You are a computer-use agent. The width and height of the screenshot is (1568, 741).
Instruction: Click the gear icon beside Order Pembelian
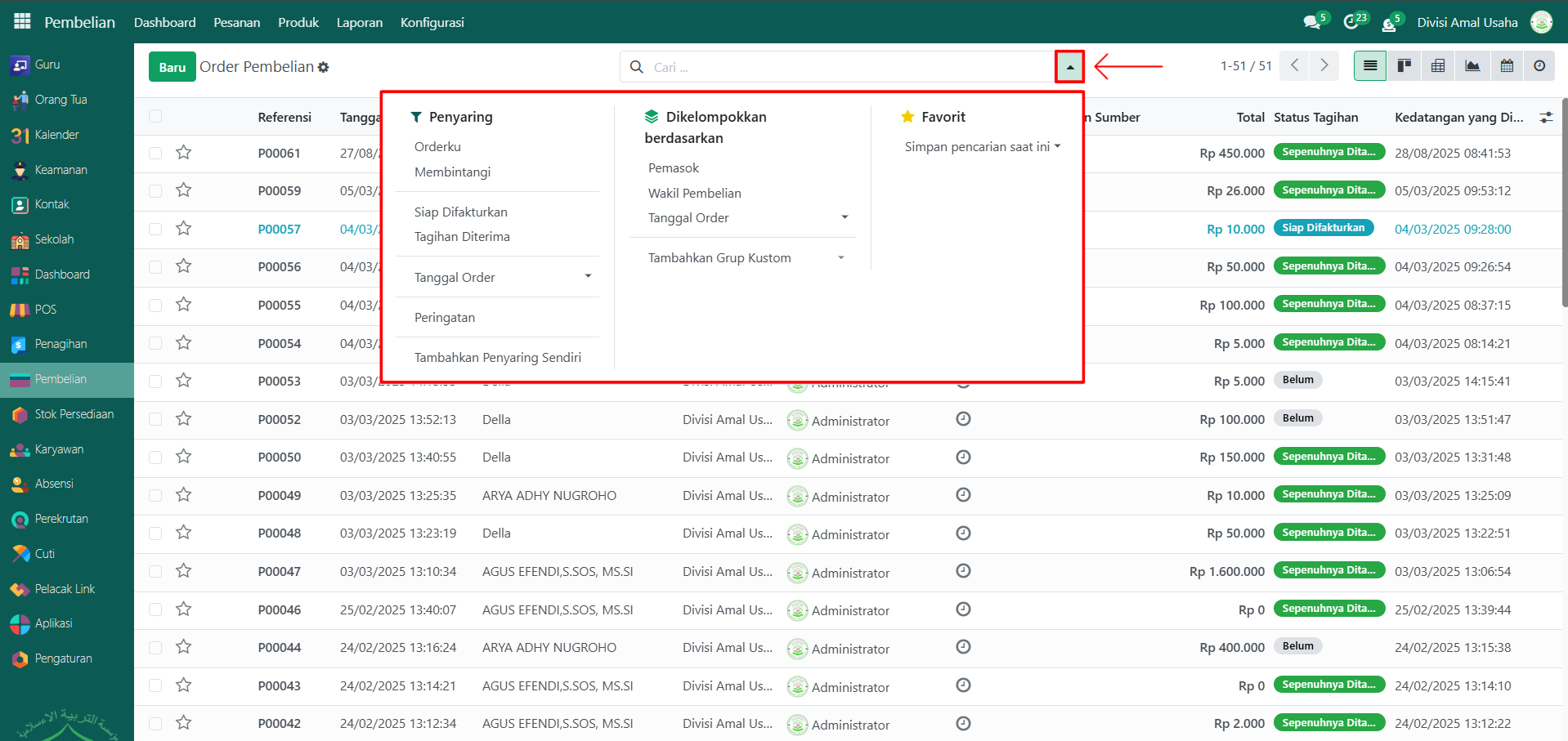(x=324, y=67)
